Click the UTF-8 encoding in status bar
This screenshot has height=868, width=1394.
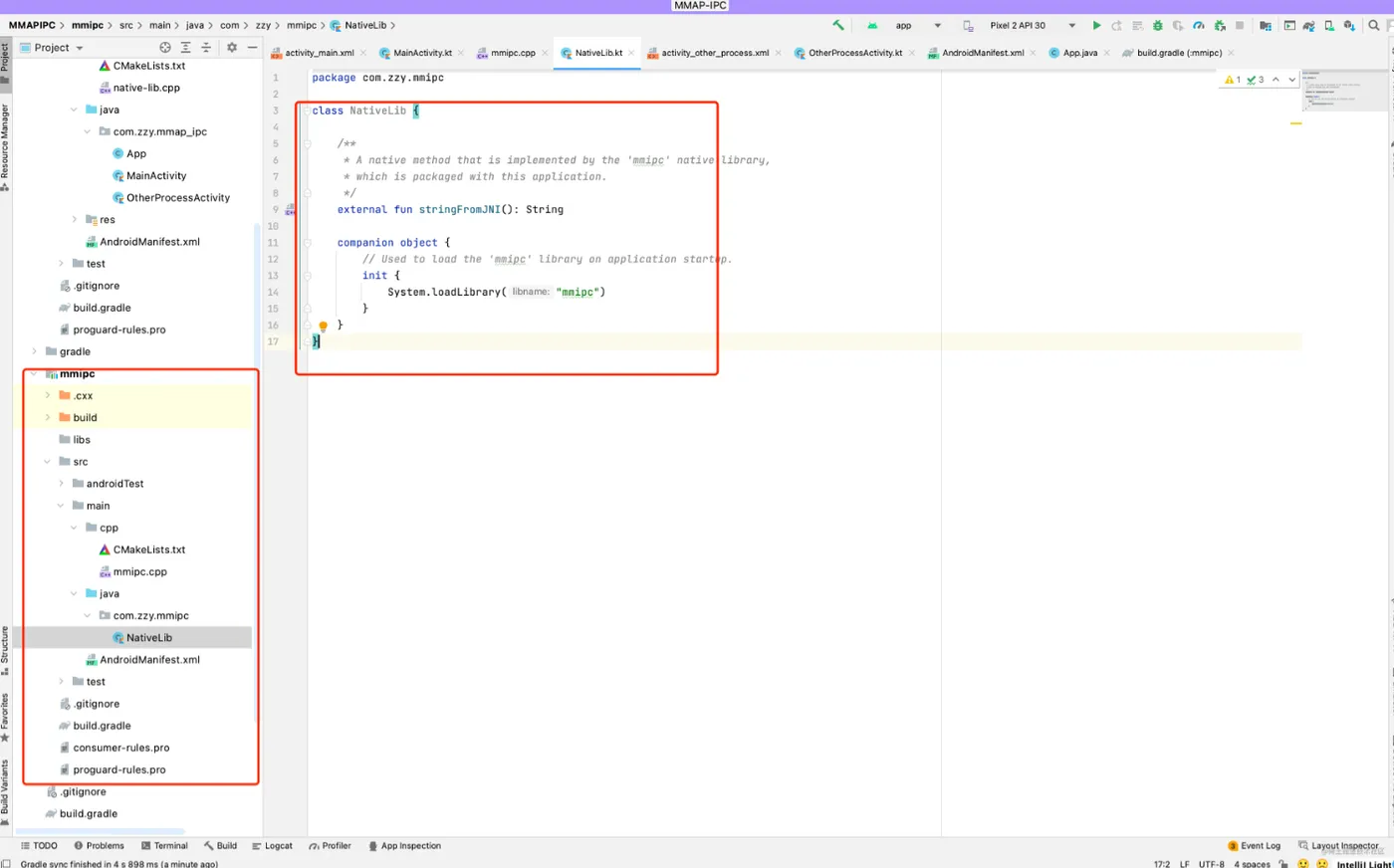[x=1212, y=864]
